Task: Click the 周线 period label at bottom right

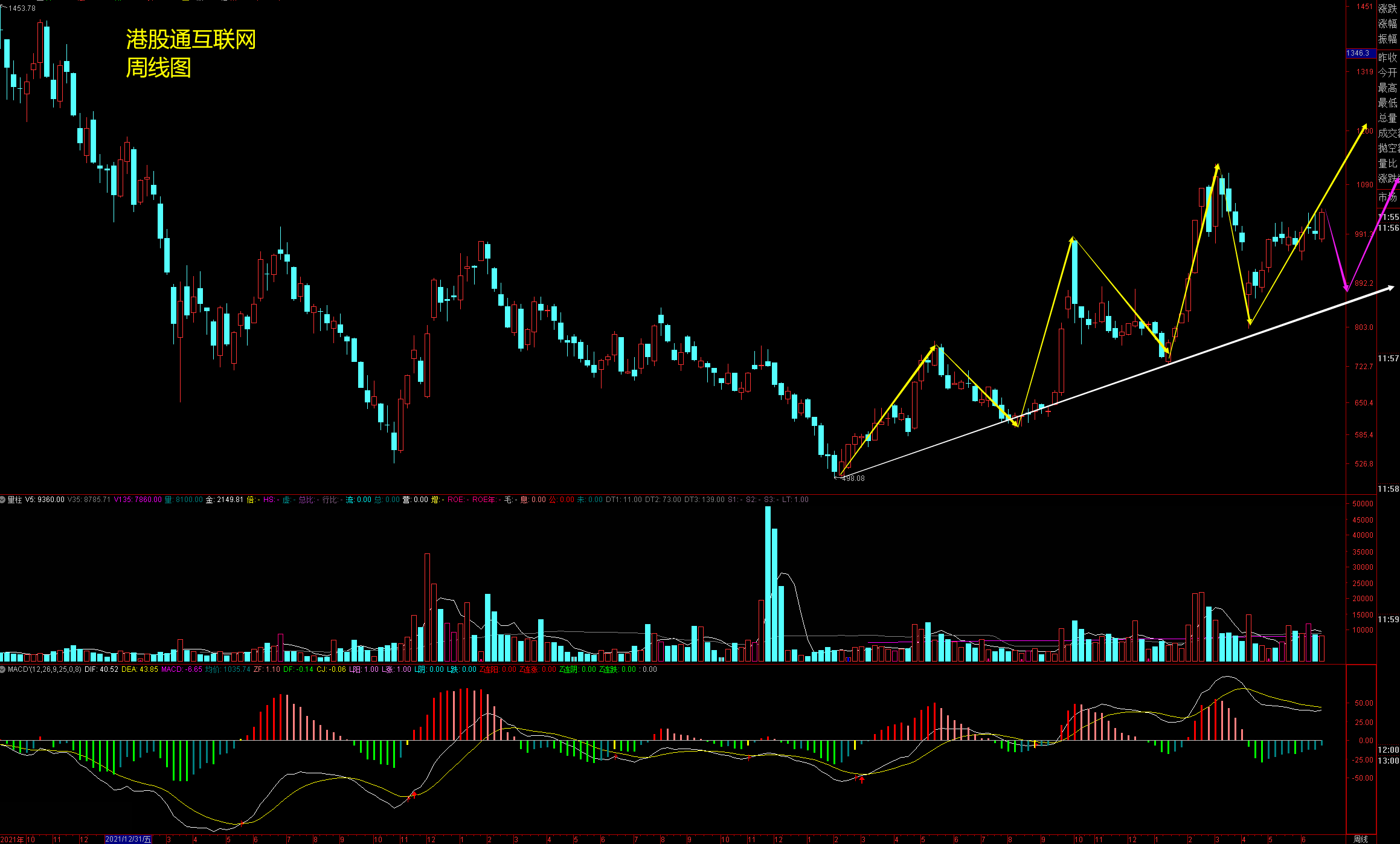Action: coord(1360,839)
